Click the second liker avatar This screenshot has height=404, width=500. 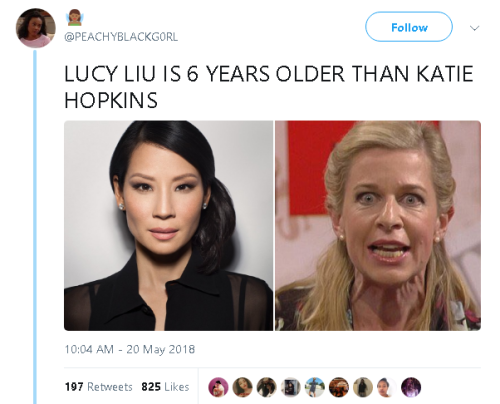[242, 387]
